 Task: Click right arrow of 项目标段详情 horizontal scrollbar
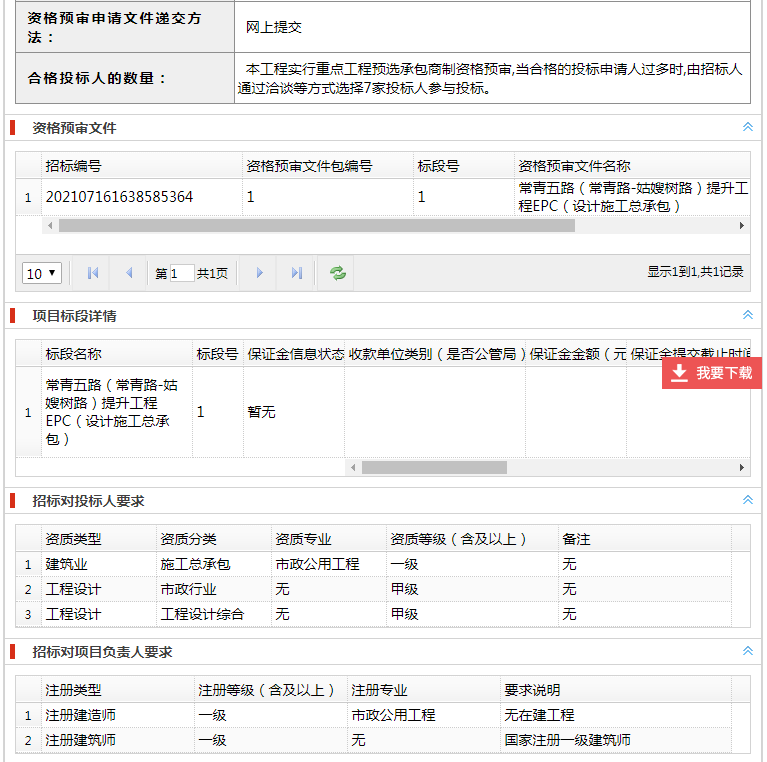[x=742, y=467]
